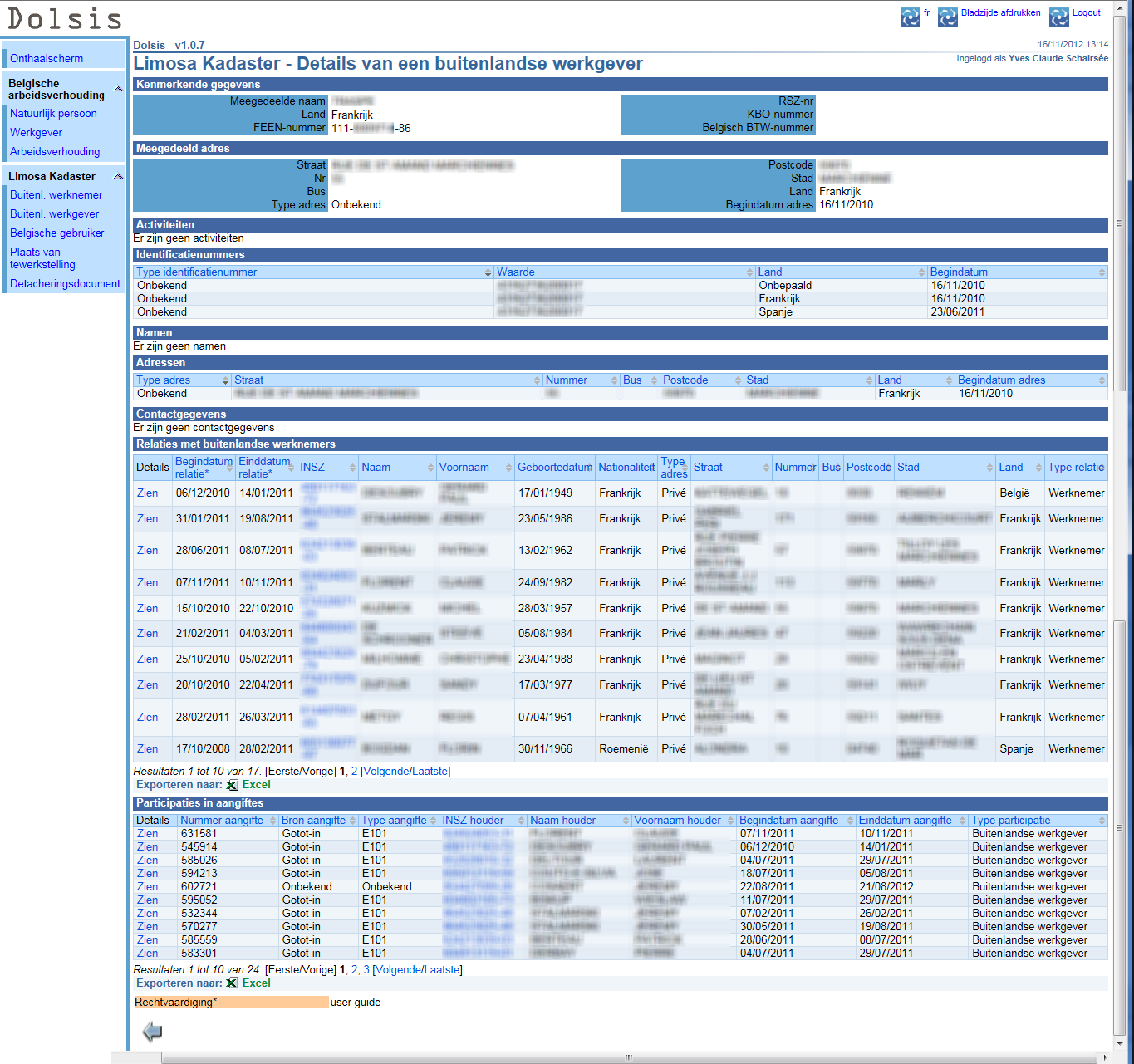Screen dimensions: 1134x1064
Task: Click the Naam houder sort arrows
Action: point(626,821)
